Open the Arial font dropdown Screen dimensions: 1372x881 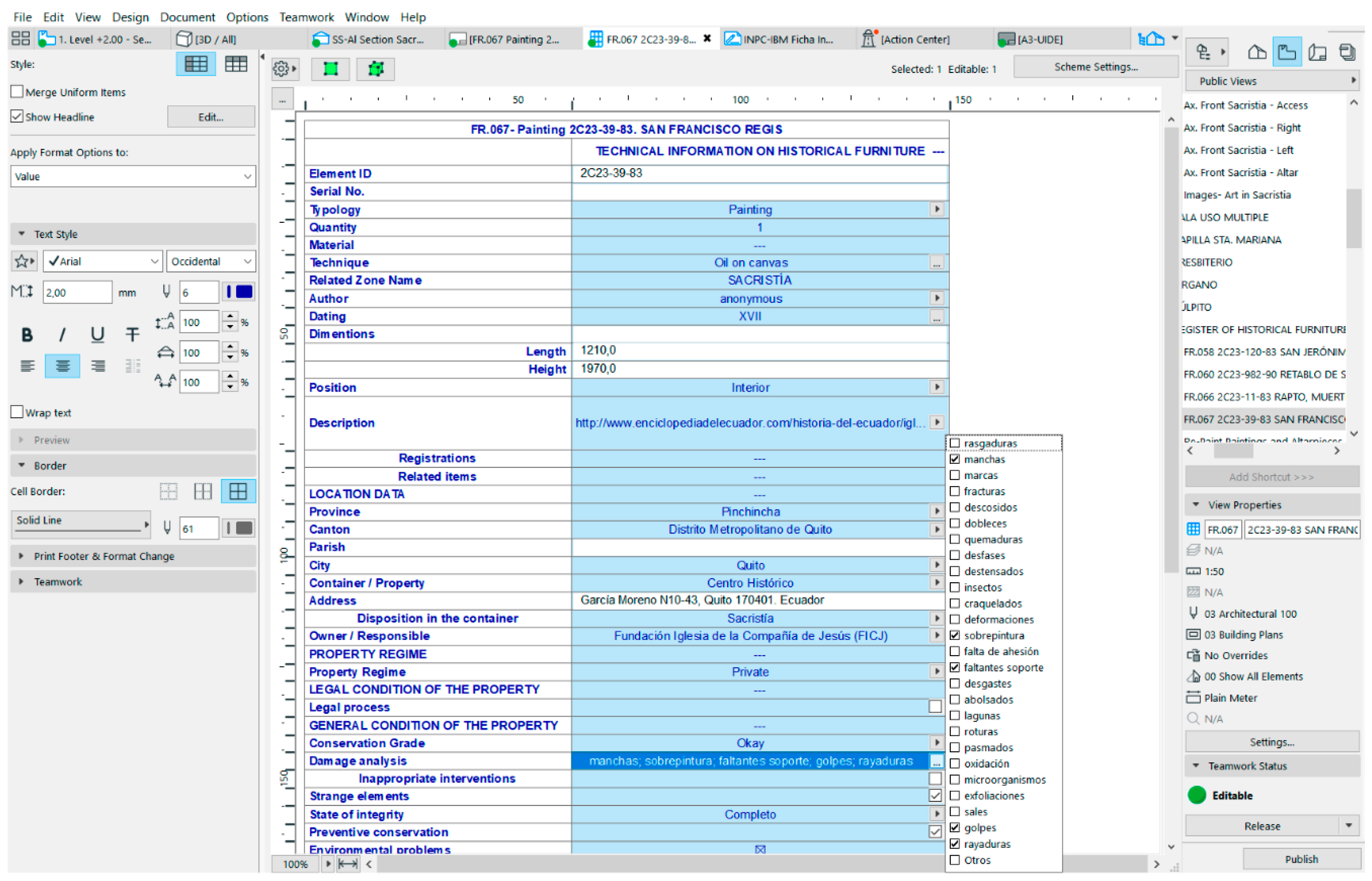[x=103, y=262]
